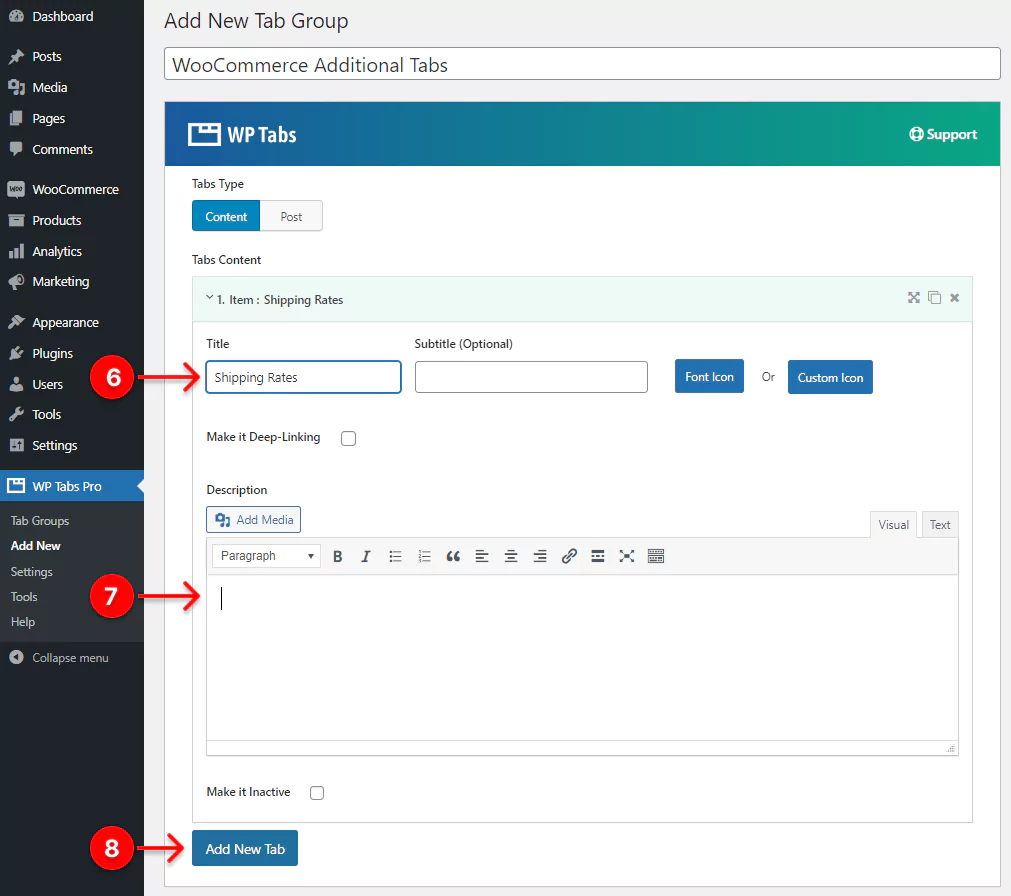
Task: Open the WP Tabs Pro menu
Action: 72,486
